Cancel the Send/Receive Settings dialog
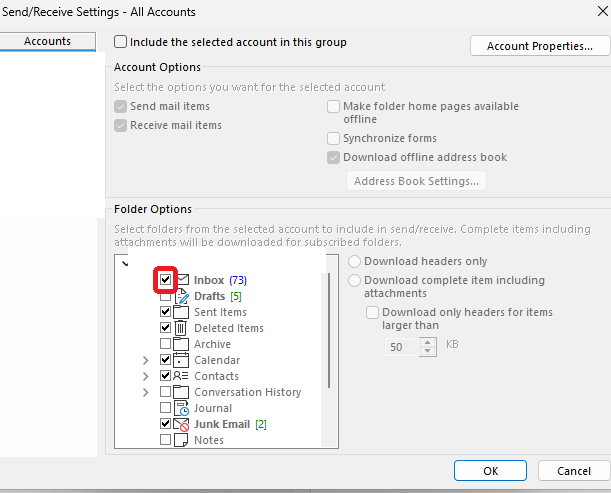This screenshot has width=611, height=493. pyautogui.click(x=574, y=471)
